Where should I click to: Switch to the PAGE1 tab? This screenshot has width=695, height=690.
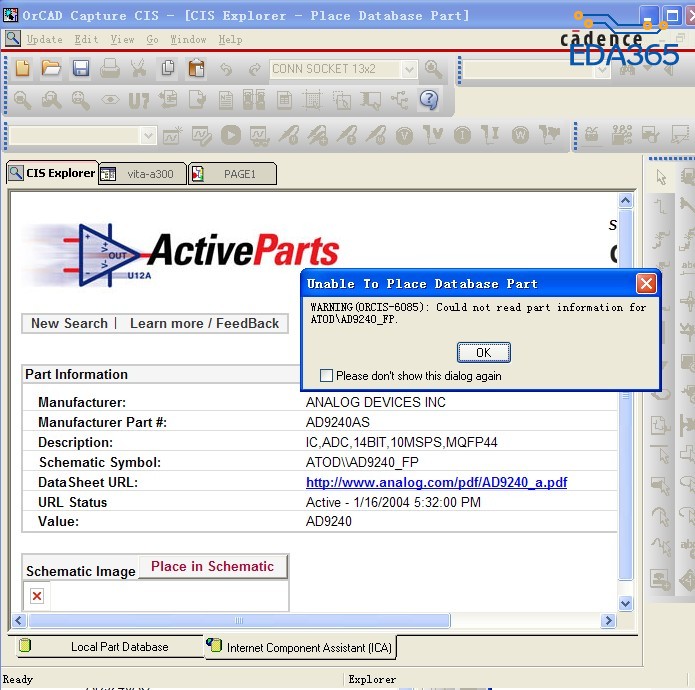click(x=232, y=174)
